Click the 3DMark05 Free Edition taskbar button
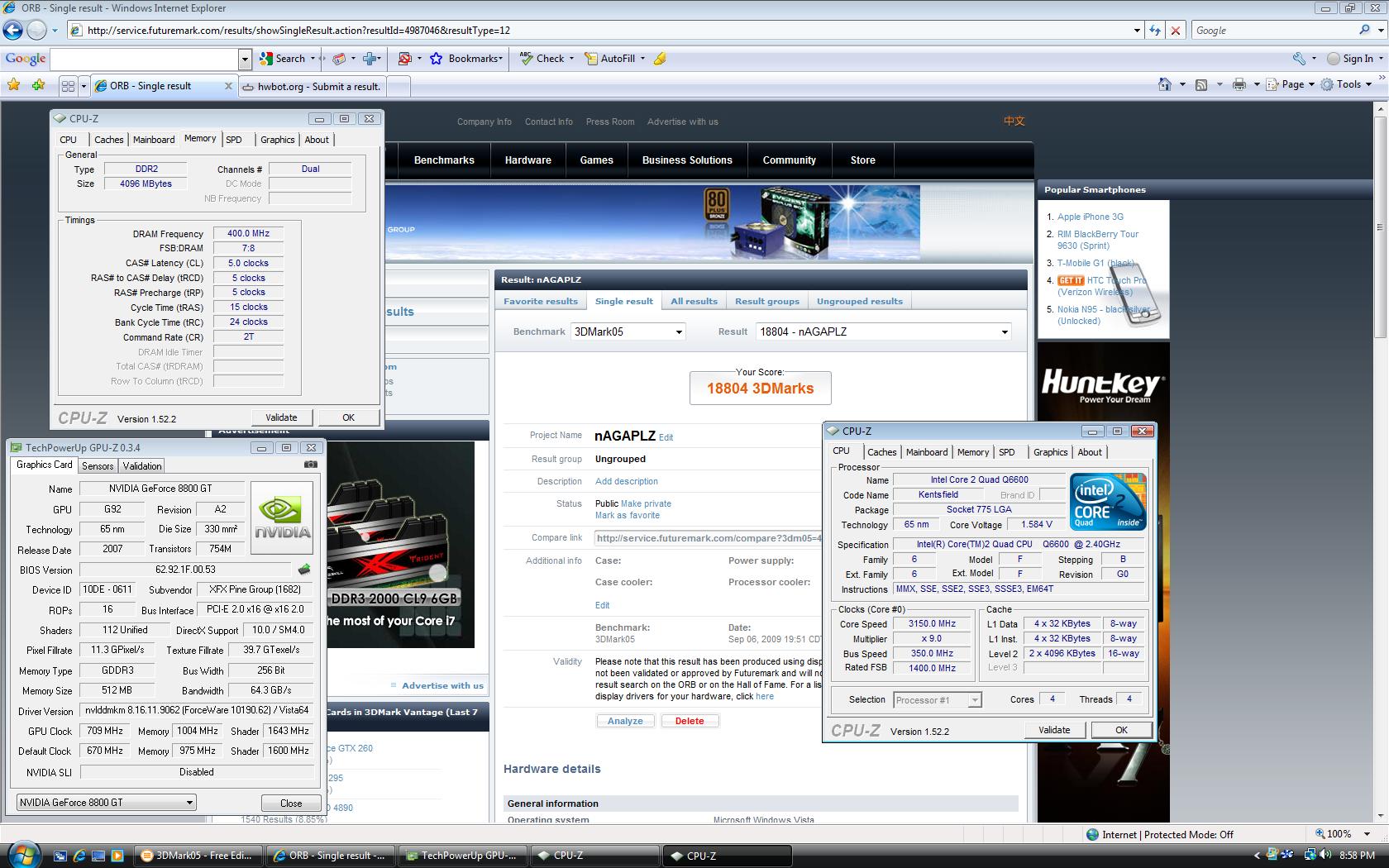 click(198, 856)
